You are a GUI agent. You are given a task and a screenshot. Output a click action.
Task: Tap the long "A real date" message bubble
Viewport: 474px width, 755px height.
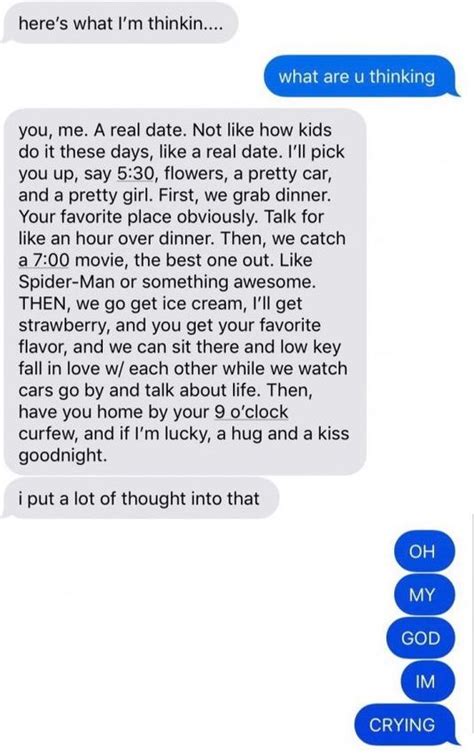[185, 292]
